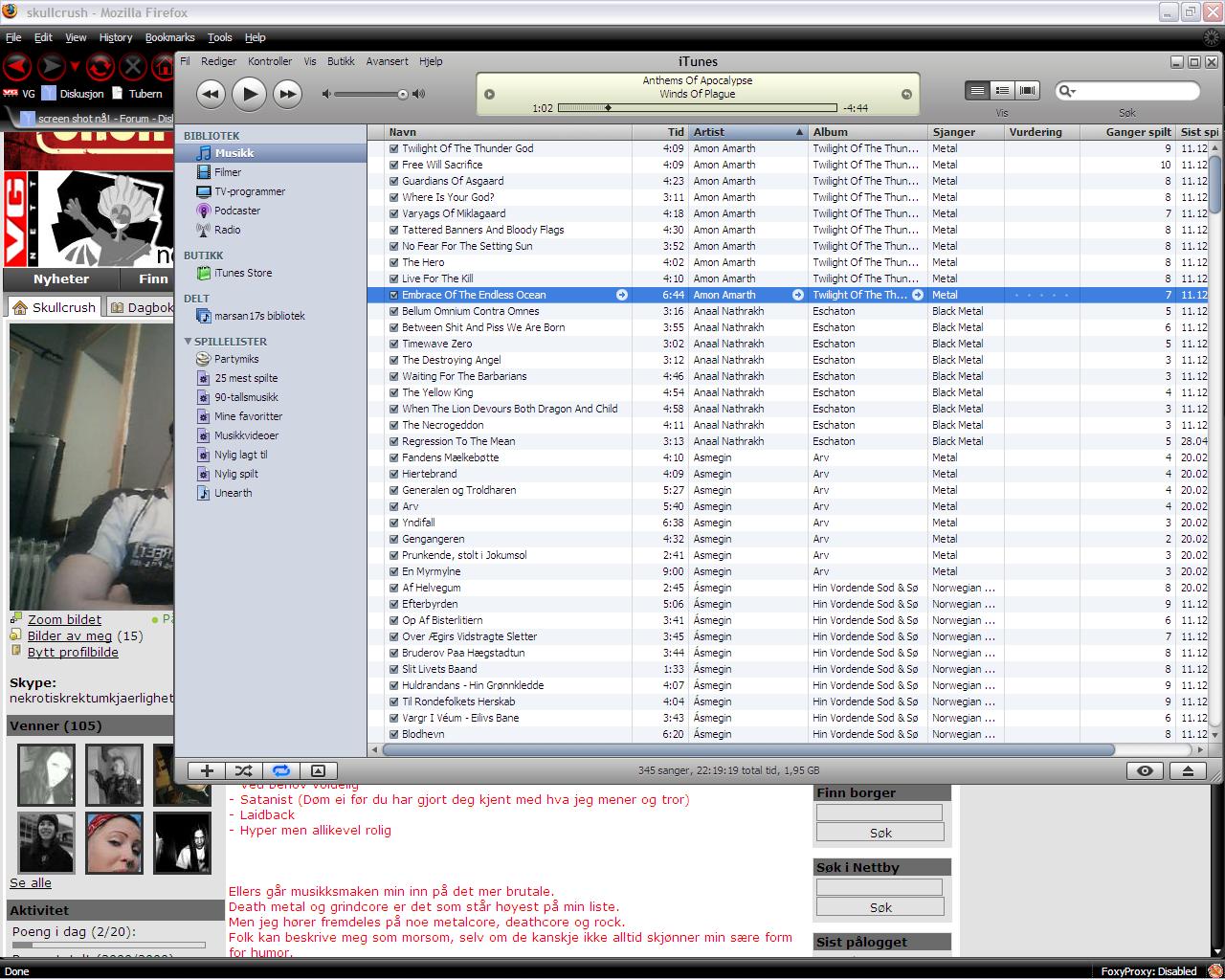Show or hide the artwork viewer
This screenshot has height=980, width=1225.
tap(319, 770)
